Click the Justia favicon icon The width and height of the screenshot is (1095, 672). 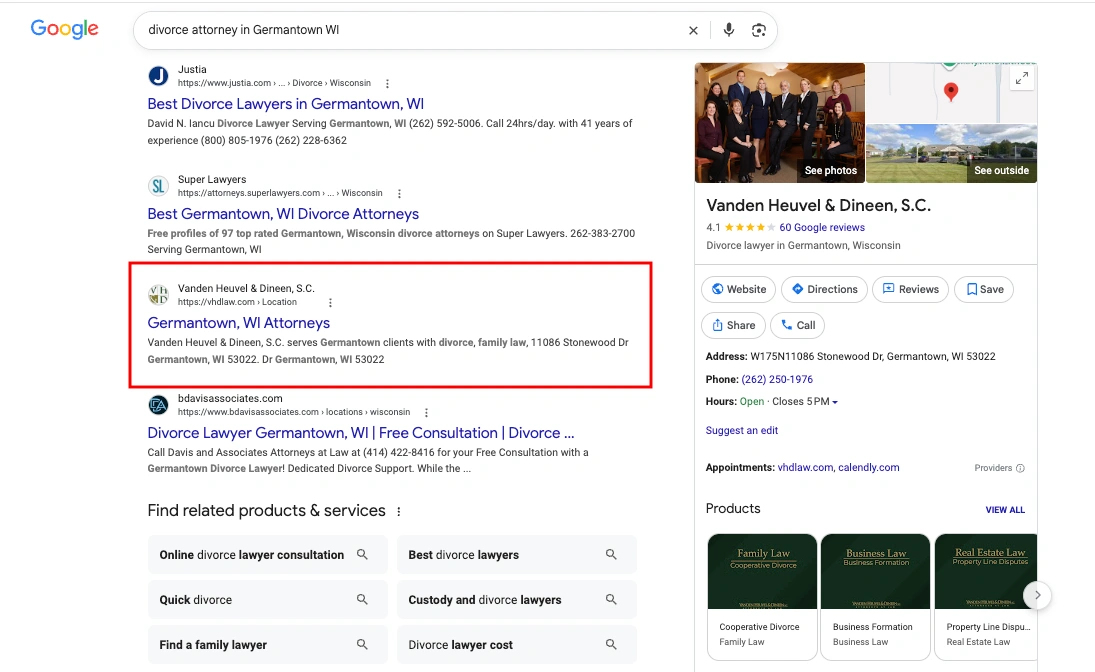tap(159, 75)
